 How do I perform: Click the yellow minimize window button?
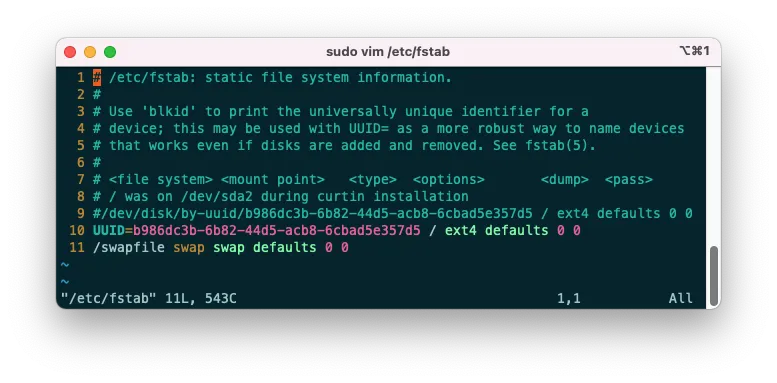coord(90,52)
